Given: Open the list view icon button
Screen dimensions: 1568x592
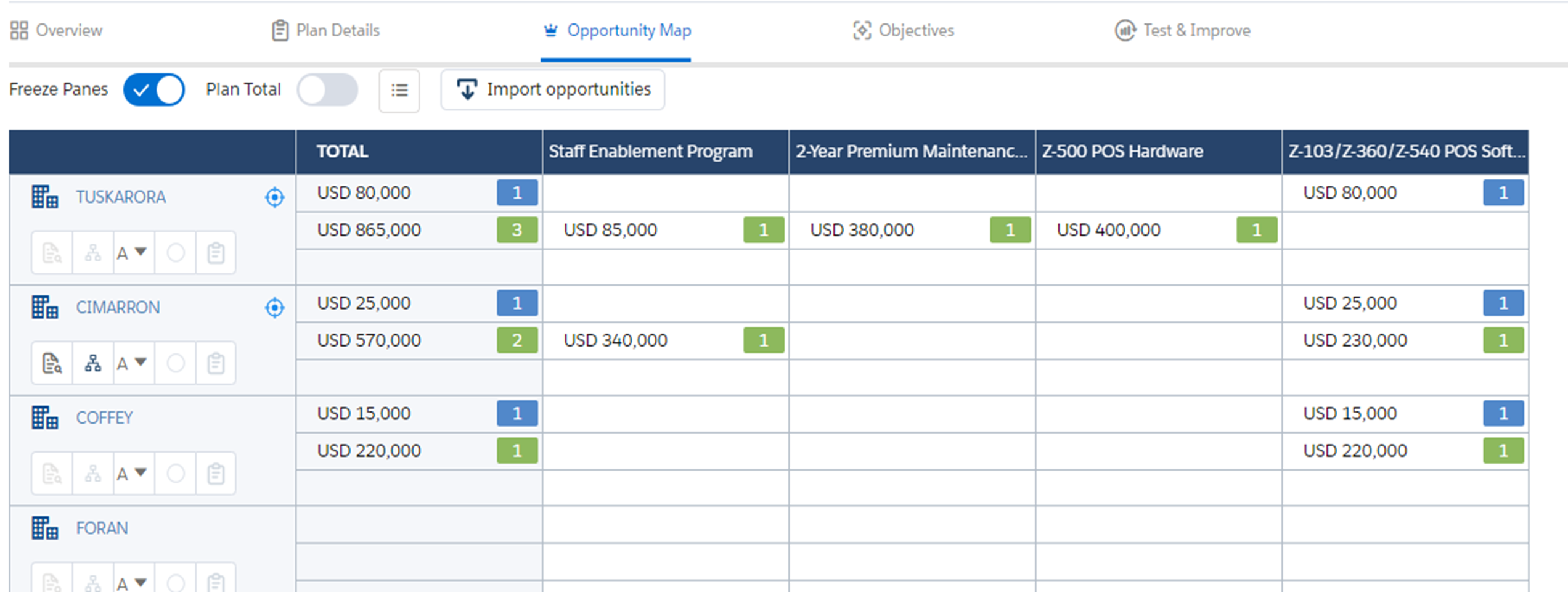Looking at the screenshot, I should [x=399, y=91].
